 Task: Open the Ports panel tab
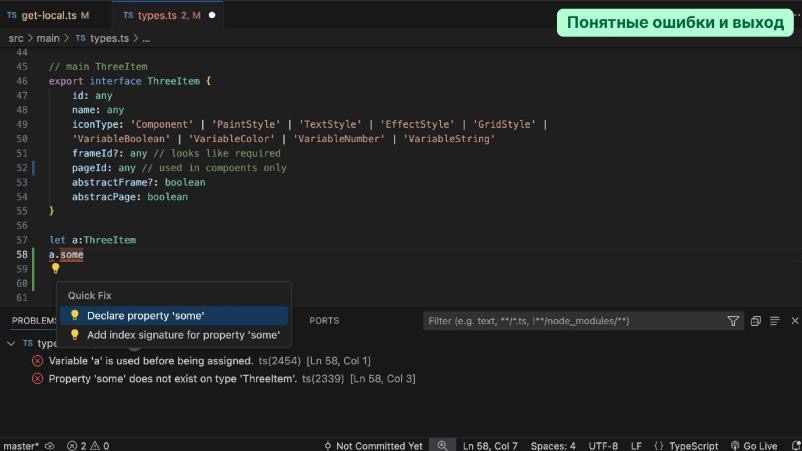tap(324, 321)
